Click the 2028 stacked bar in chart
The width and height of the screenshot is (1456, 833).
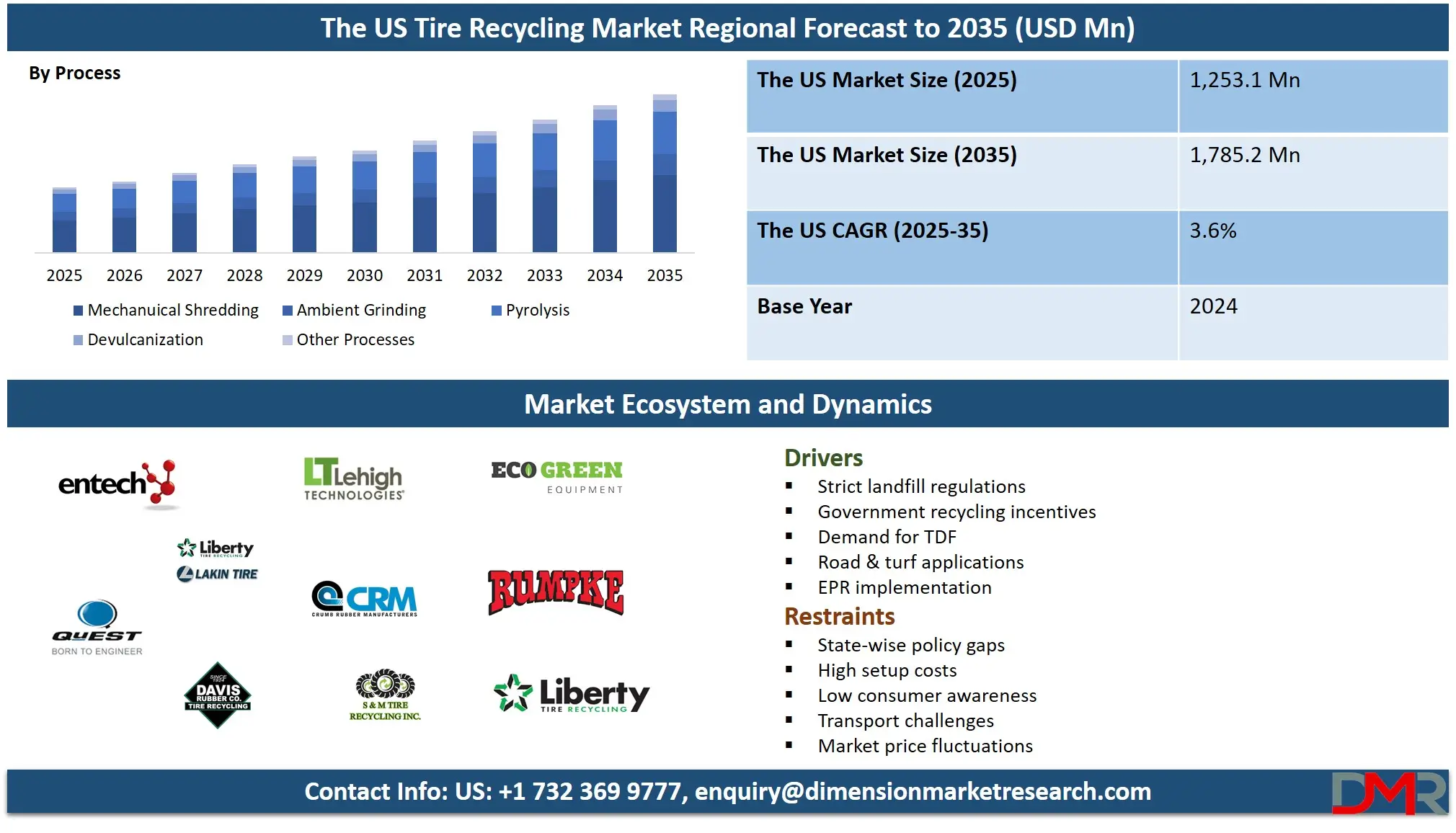pos(244,208)
